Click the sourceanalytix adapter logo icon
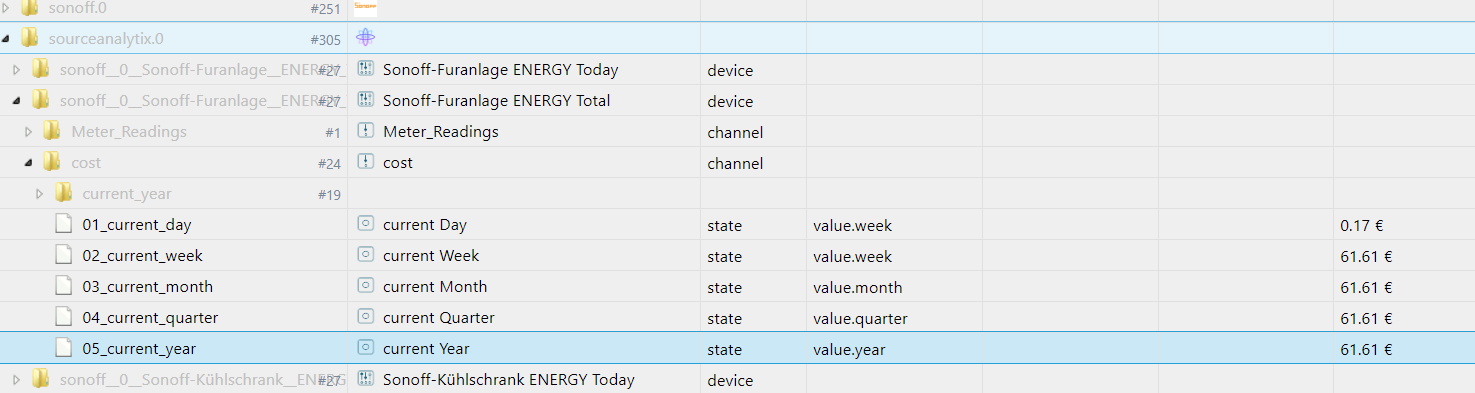Screen dimensions: 1475x393 point(366,38)
